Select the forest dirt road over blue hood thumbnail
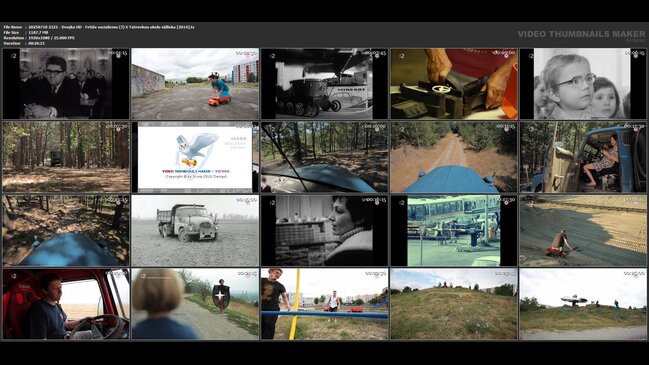The image size is (649, 365). (454, 157)
